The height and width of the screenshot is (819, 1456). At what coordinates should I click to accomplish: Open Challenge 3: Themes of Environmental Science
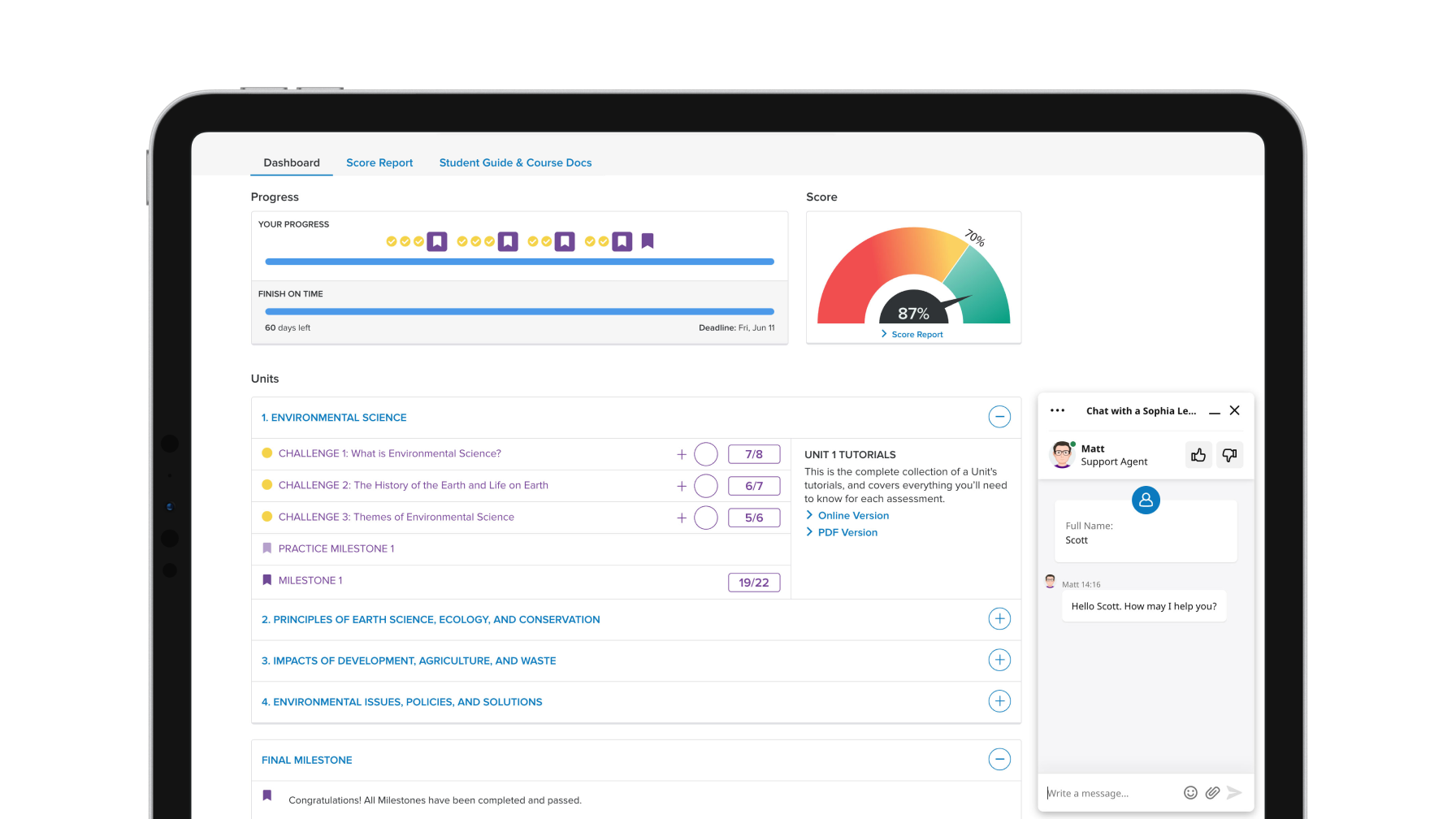pyautogui.click(x=396, y=517)
